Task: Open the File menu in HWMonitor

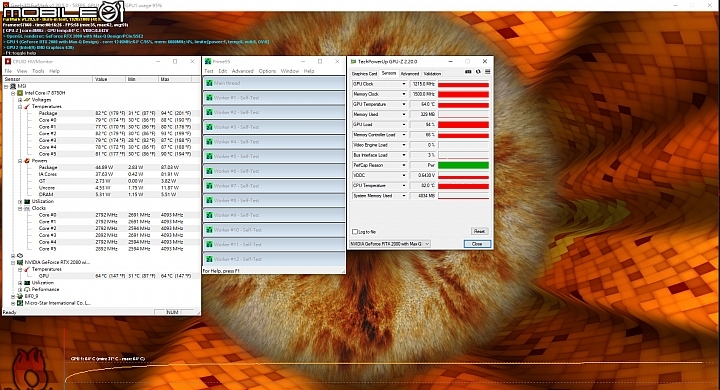Action: click(x=8, y=71)
